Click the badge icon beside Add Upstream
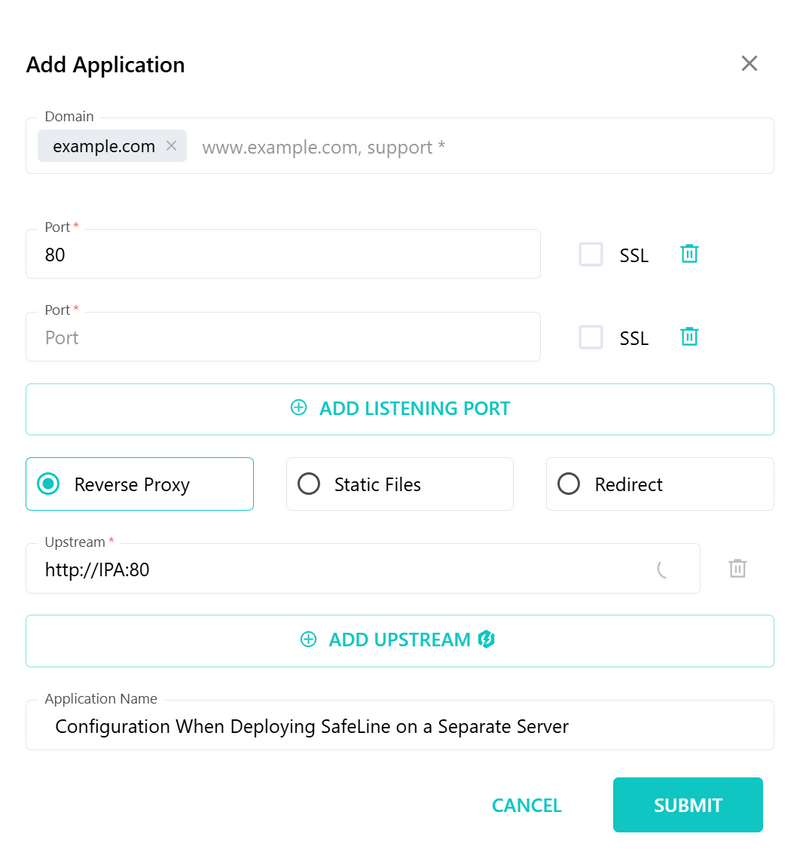800x867 pixels. (486, 639)
